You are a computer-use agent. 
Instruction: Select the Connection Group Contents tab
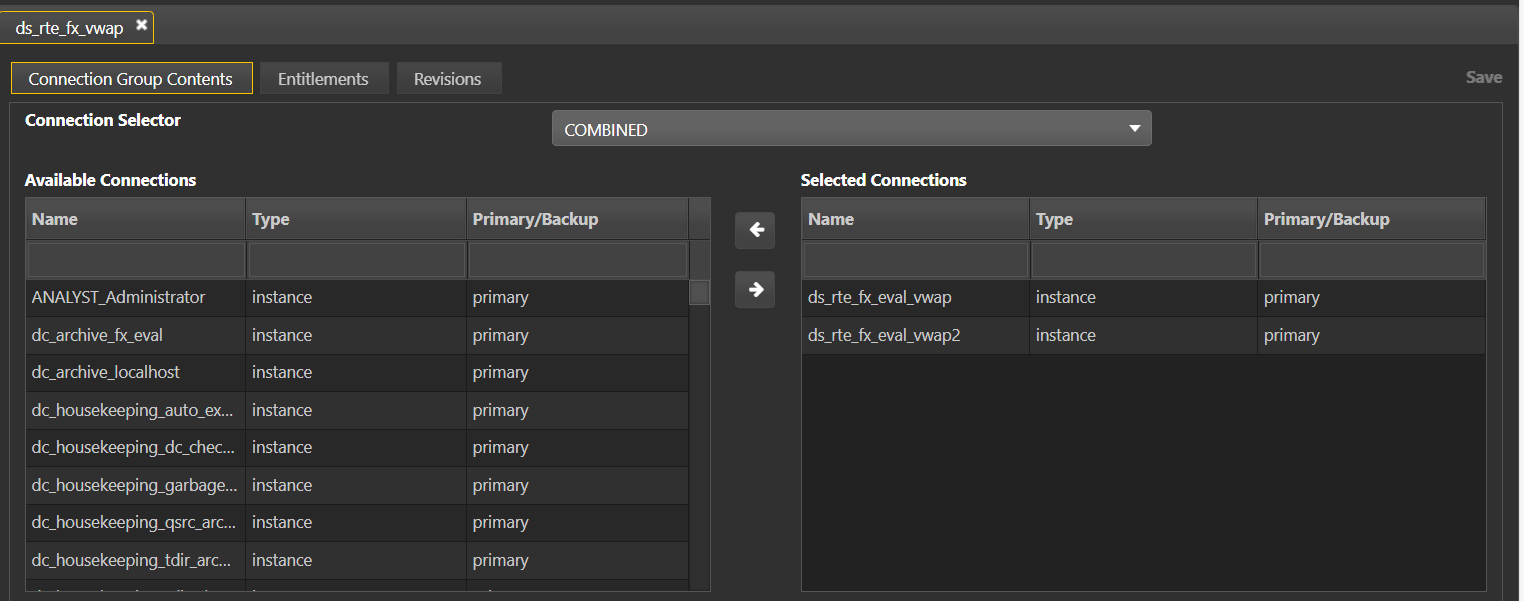point(130,79)
